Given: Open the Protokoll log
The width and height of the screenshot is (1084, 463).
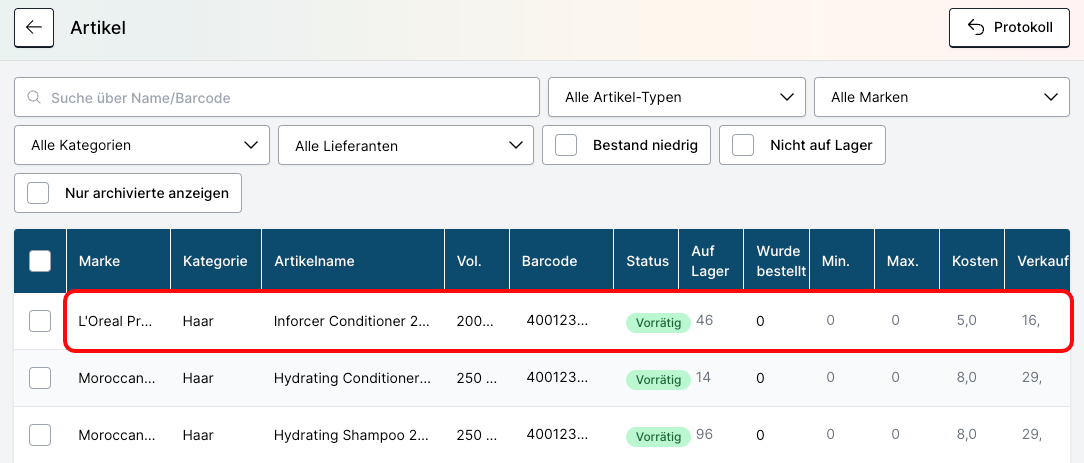Looking at the screenshot, I should click(1008, 28).
